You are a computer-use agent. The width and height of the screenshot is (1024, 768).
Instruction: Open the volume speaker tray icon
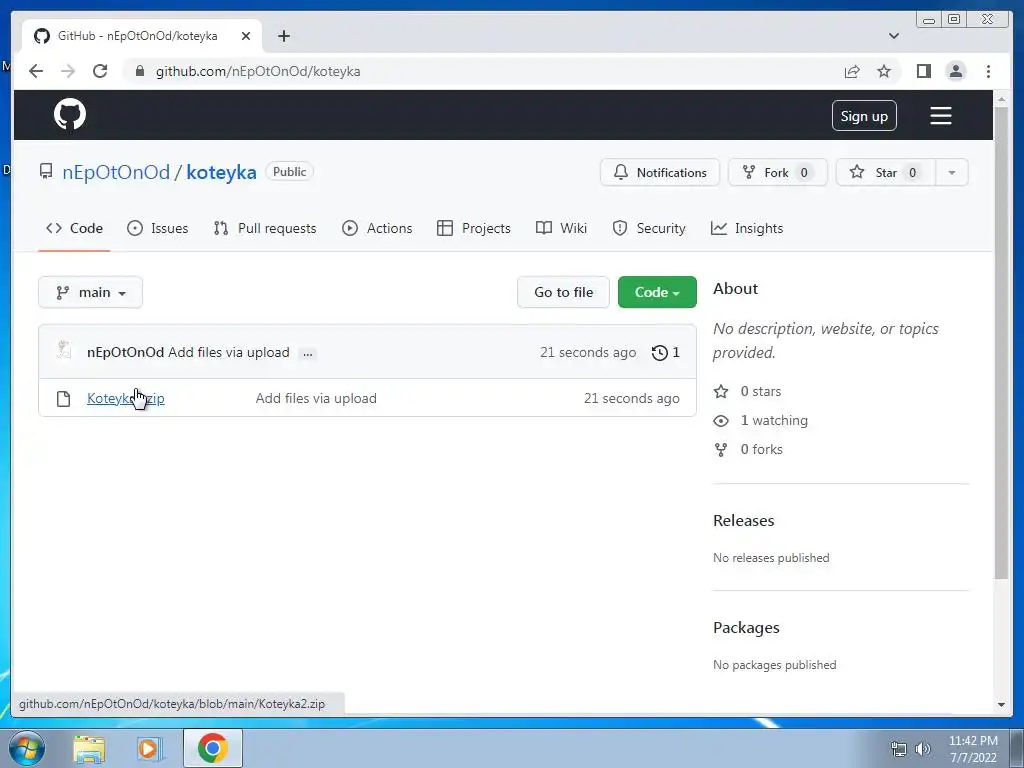923,749
